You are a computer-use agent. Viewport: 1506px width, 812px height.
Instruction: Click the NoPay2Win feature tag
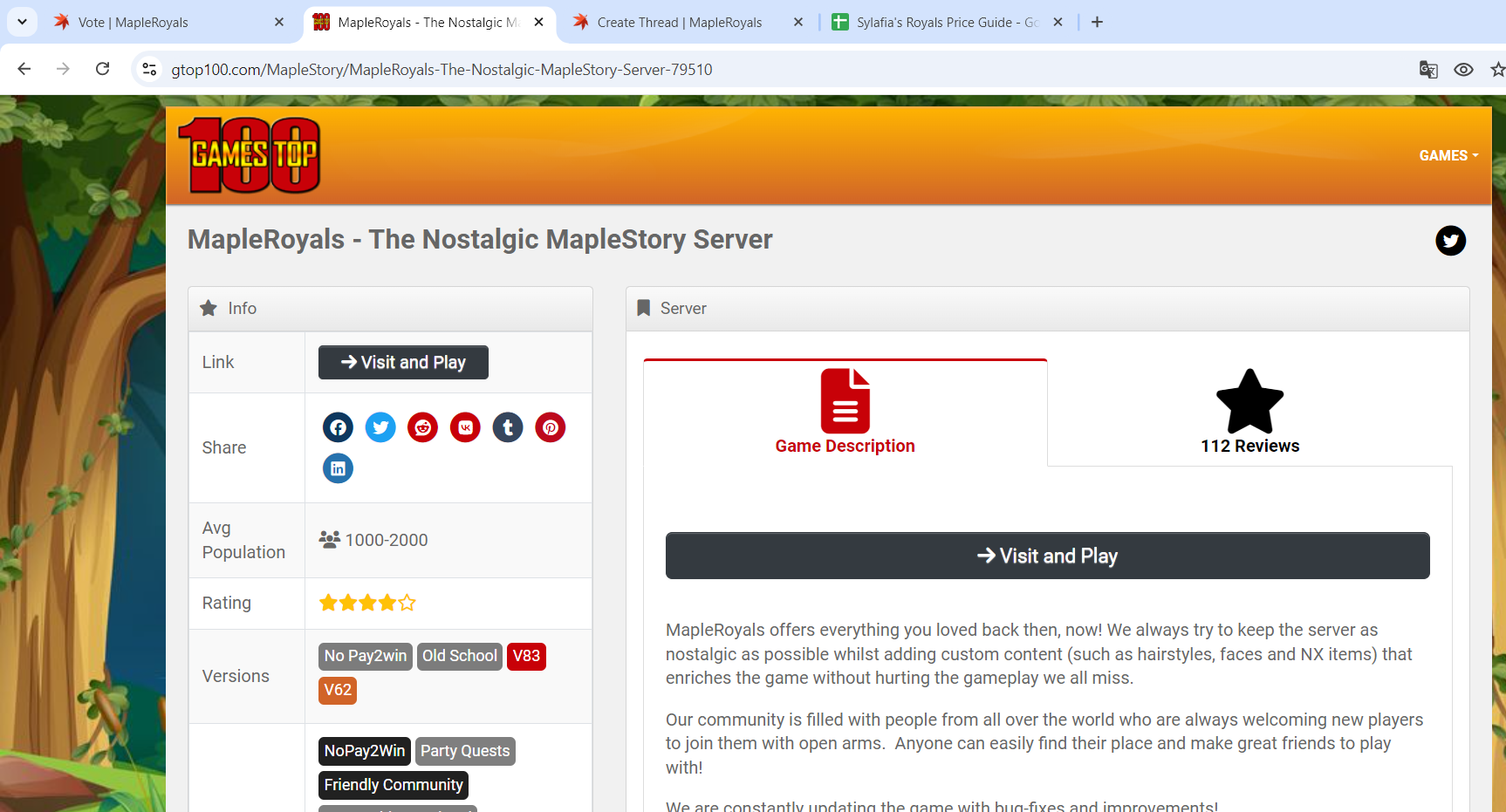coord(365,751)
